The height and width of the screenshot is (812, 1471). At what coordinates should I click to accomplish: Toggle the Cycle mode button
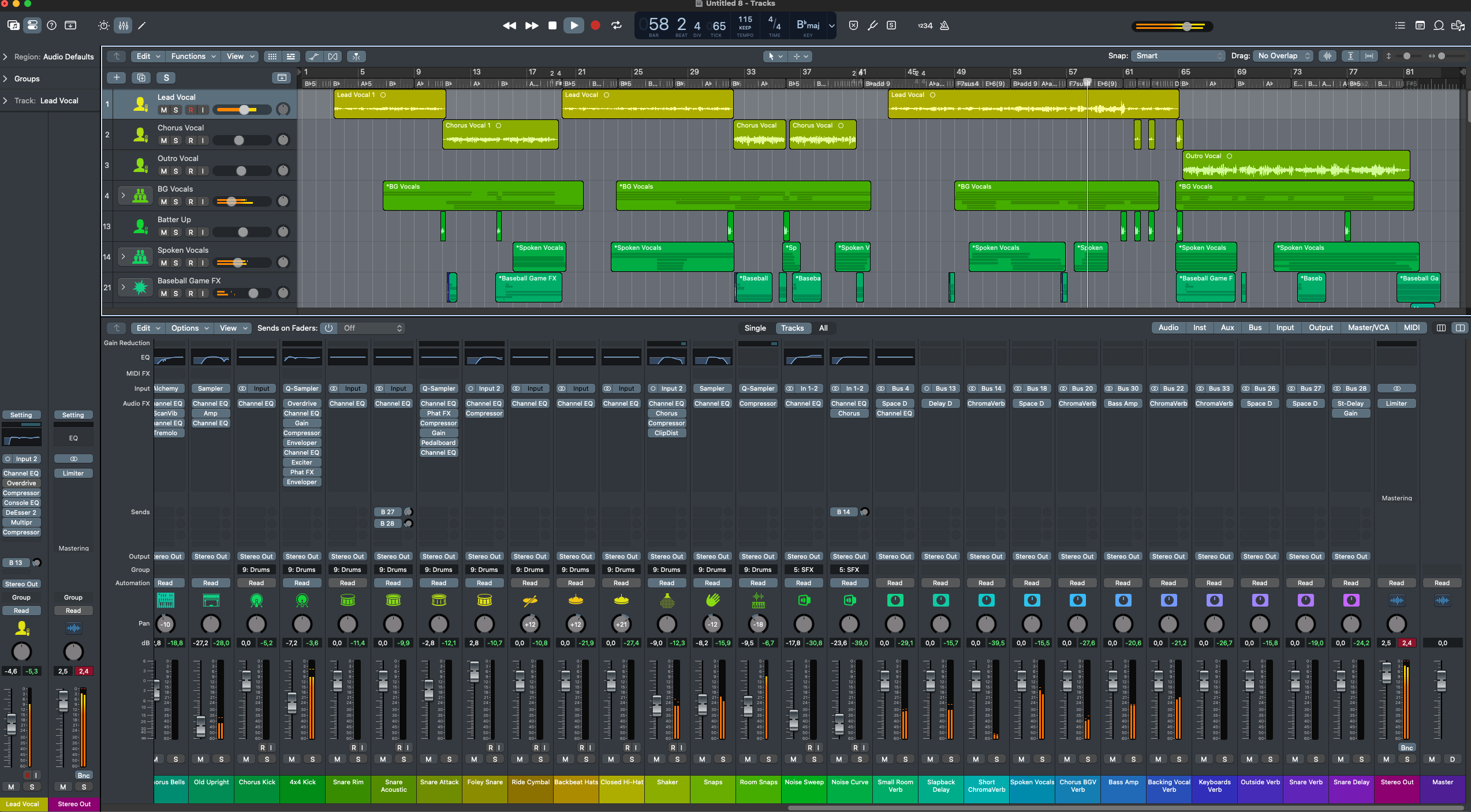(x=617, y=25)
